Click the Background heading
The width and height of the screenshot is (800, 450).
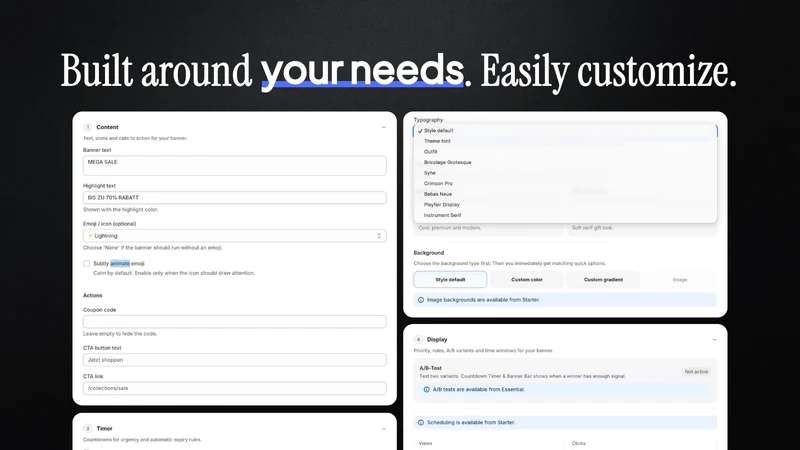point(429,253)
